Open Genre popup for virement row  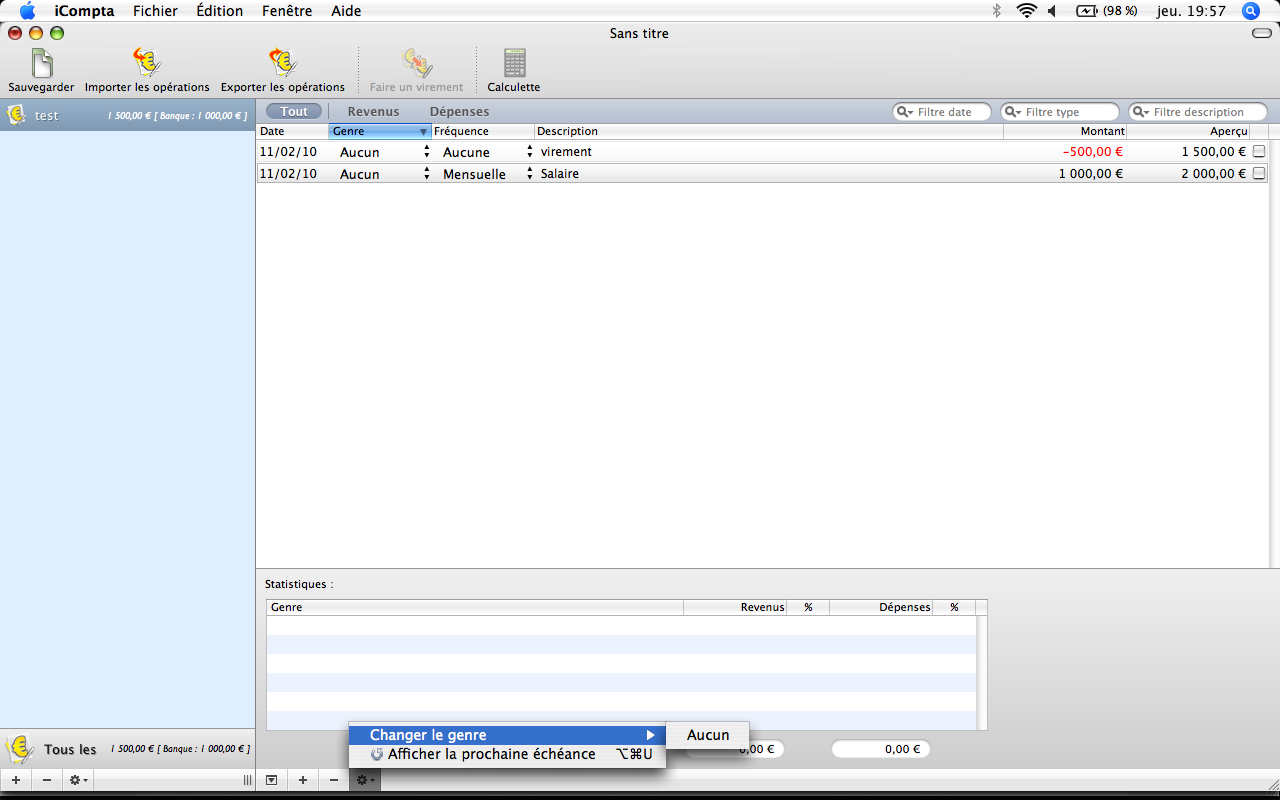381,152
